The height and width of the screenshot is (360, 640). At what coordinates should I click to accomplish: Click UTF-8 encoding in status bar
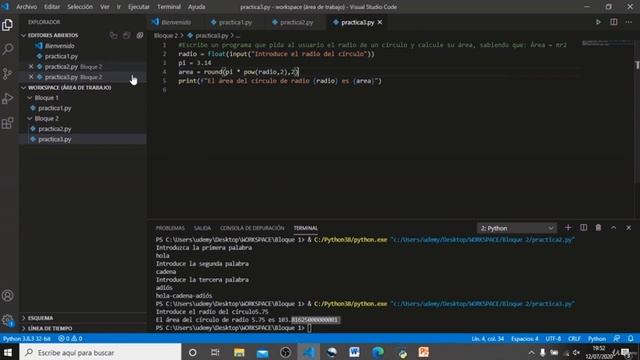pyautogui.click(x=553, y=339)
